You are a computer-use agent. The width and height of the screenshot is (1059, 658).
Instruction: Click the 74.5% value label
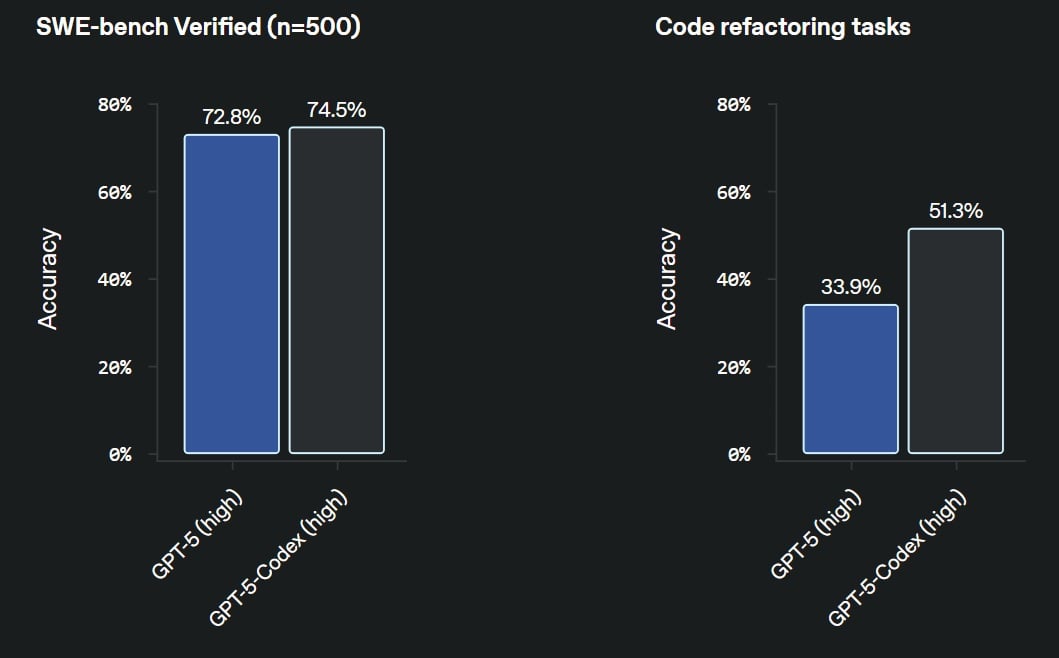pyautogui.click(x=336, y=109)
